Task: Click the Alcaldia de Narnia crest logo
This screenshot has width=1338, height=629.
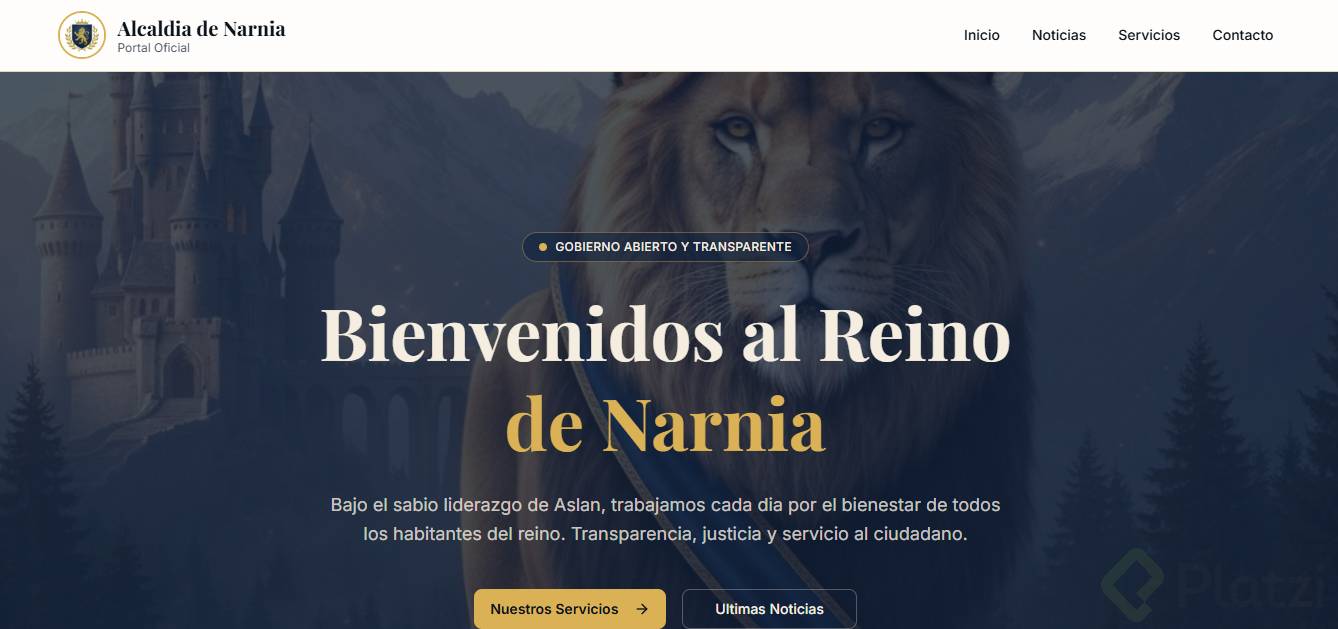Action: point(82,35)
